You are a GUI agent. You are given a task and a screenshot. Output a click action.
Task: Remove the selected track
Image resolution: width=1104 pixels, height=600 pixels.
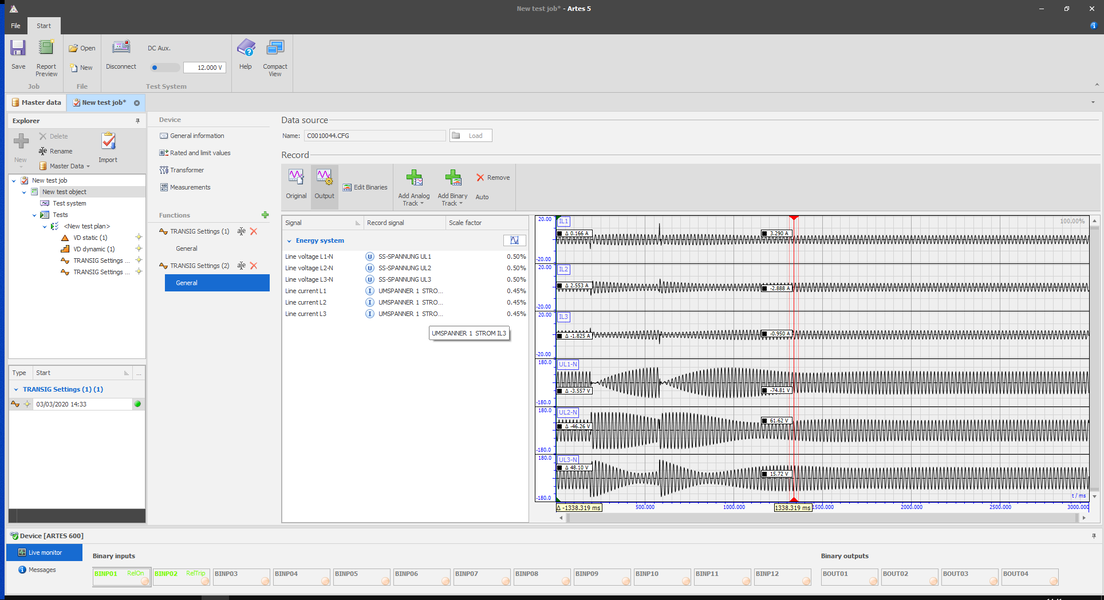click(493, 177)
